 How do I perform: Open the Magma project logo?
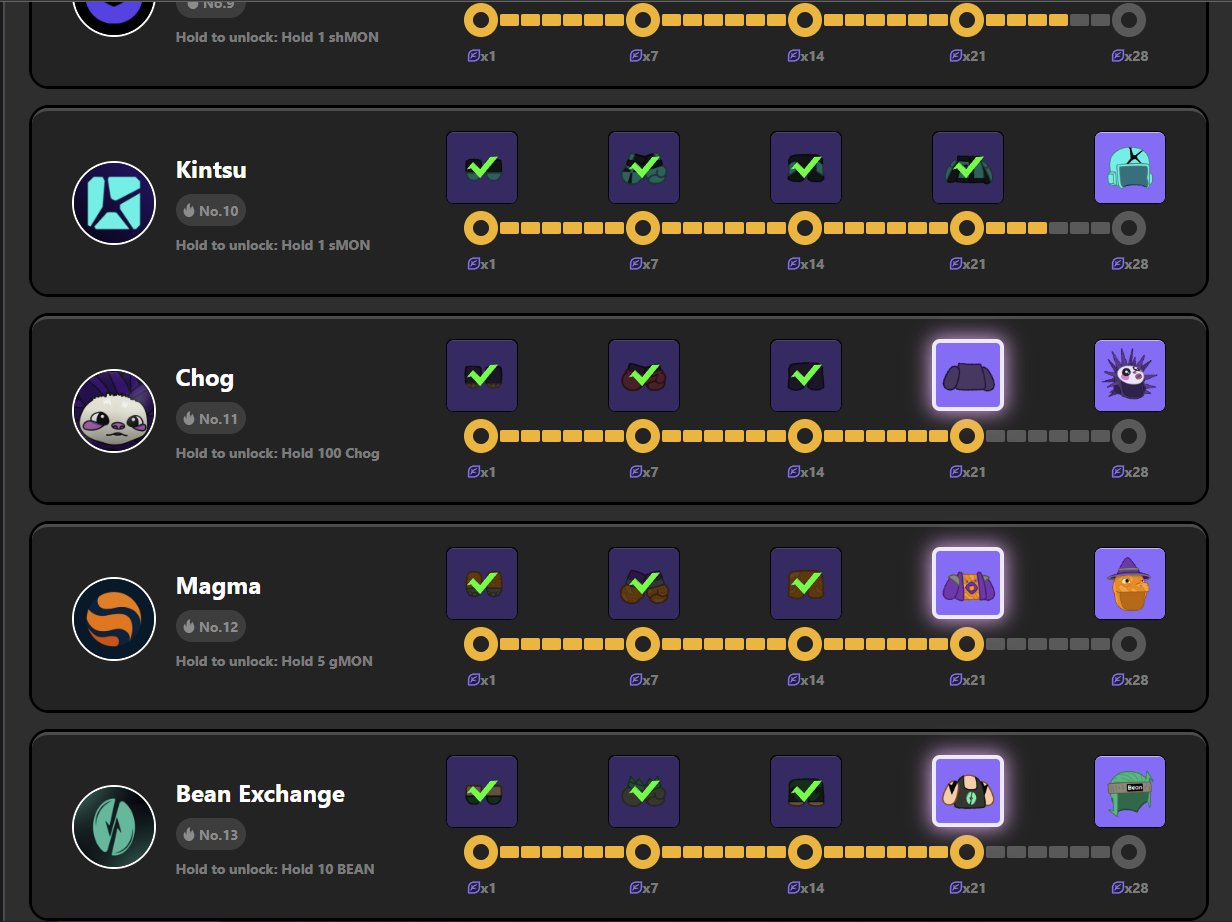click(x=113, y=619)
